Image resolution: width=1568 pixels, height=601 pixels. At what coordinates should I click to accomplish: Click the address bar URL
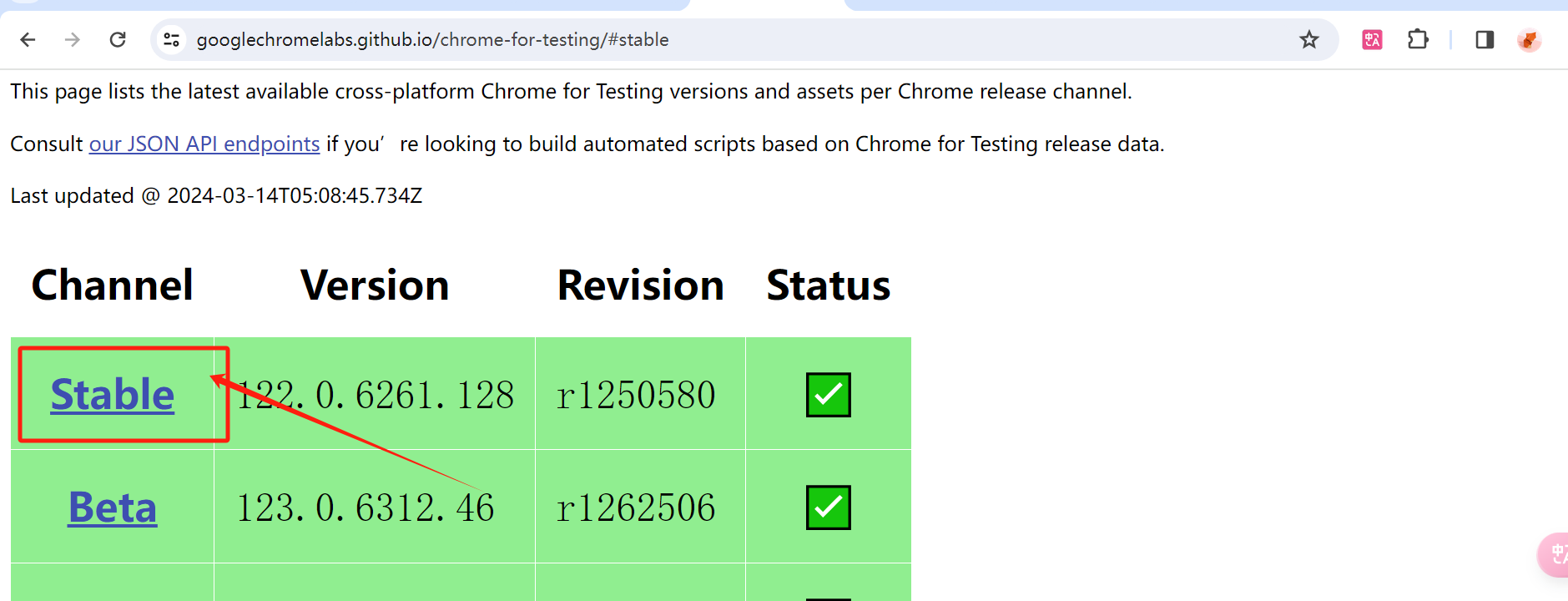(432, 39)
